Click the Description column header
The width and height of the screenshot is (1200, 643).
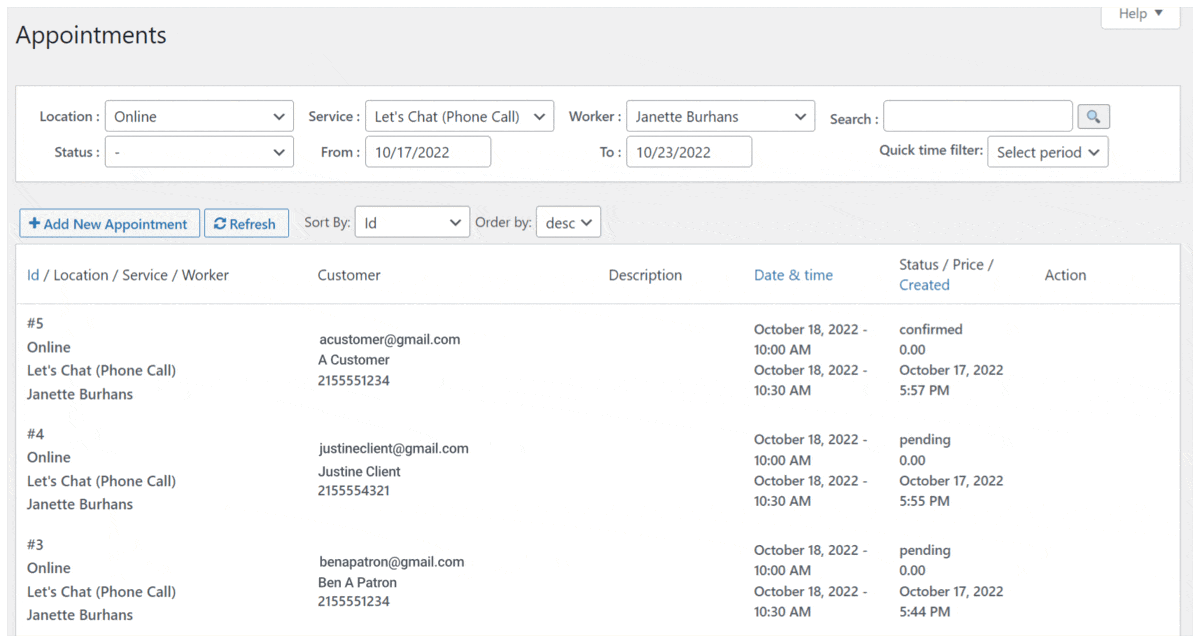tap(645, 275)
